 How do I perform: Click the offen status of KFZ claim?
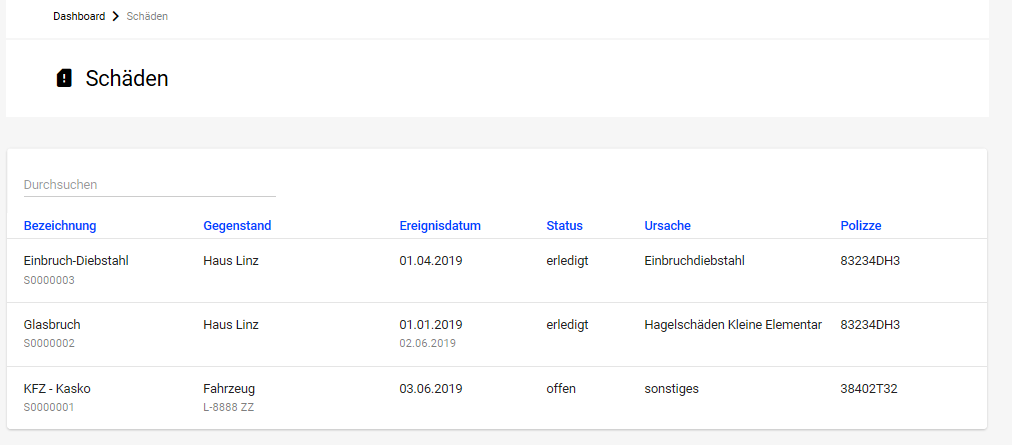561,389
